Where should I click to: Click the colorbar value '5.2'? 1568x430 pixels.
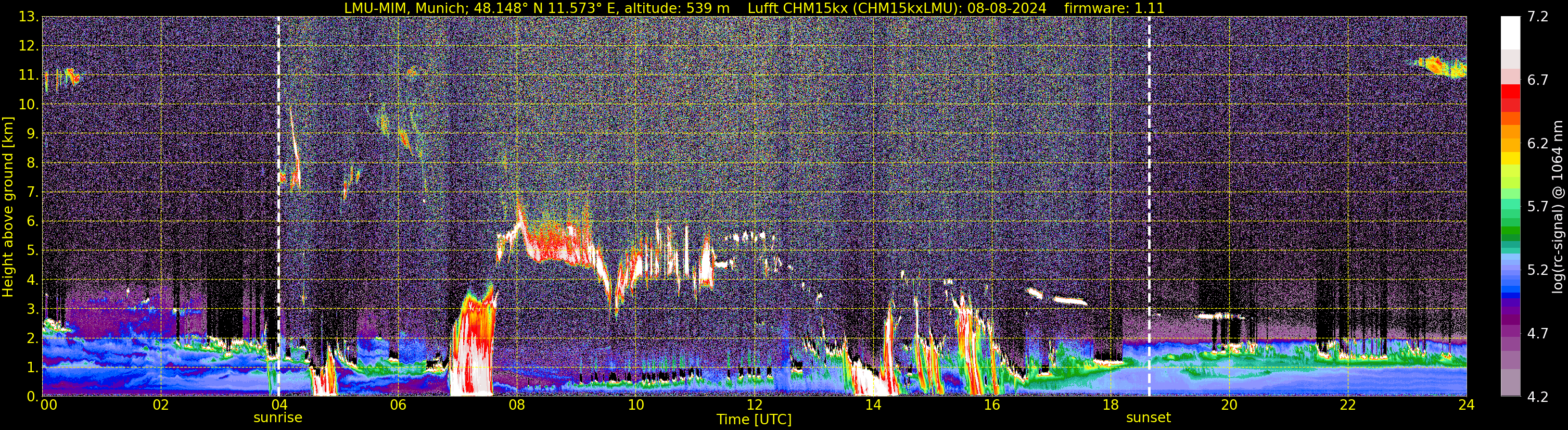tap(1538, 270)
